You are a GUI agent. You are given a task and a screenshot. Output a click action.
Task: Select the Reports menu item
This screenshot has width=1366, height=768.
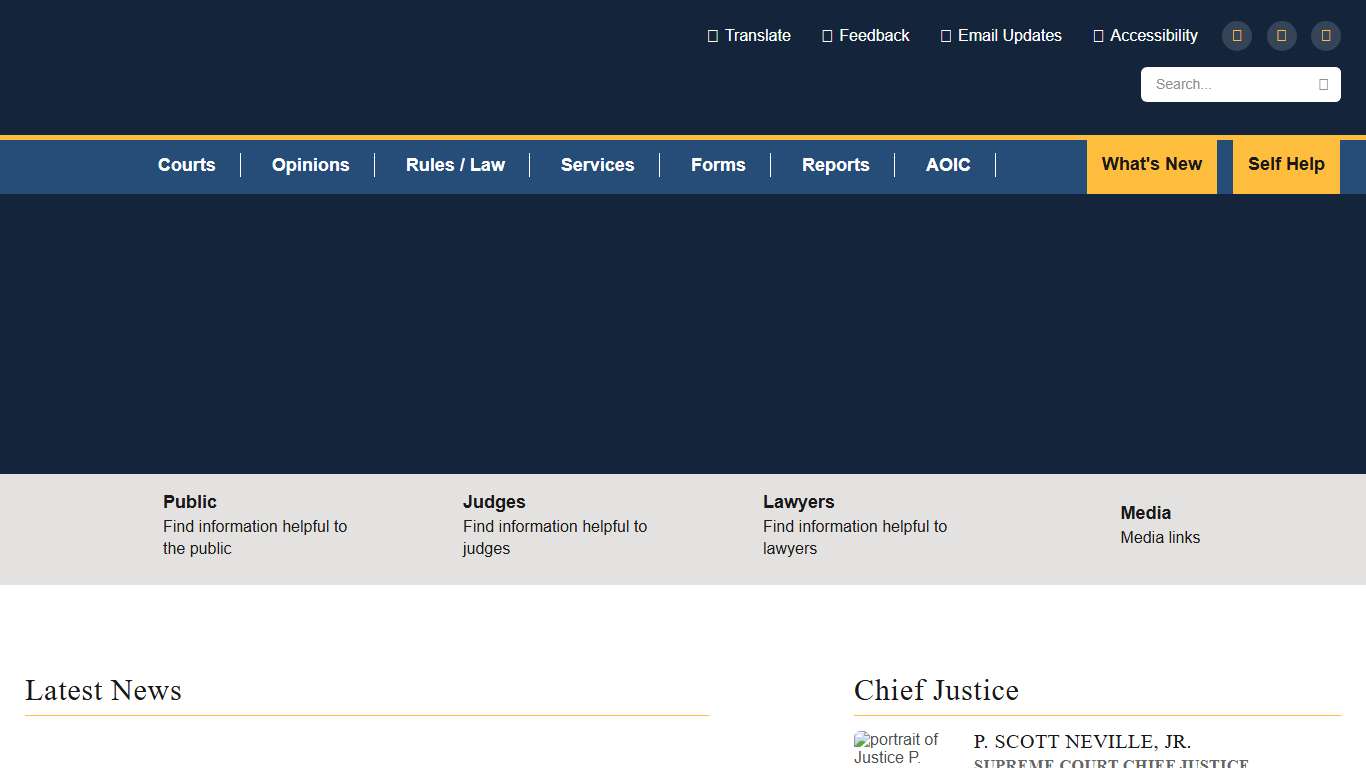tap(835, 165)
